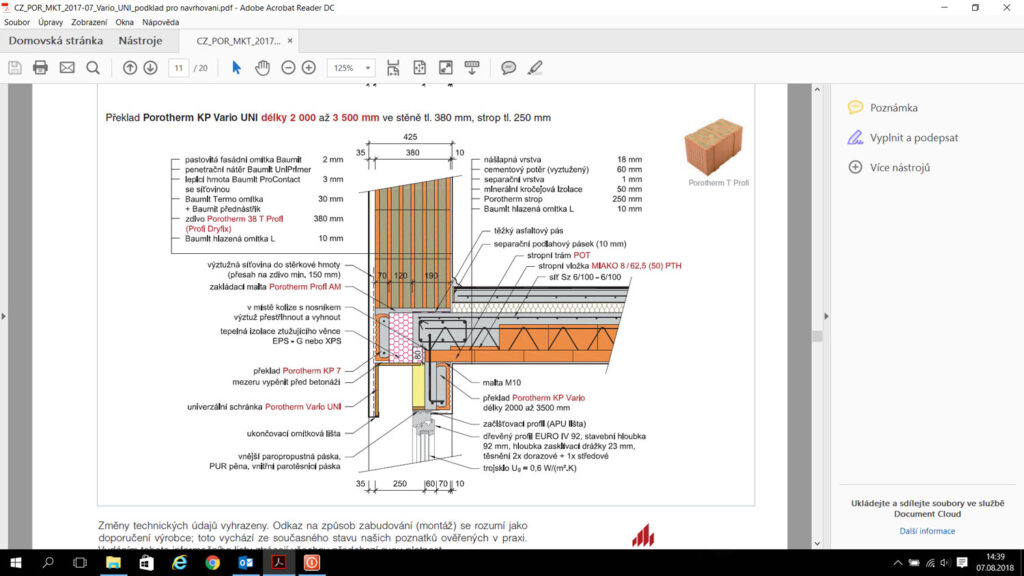Viewport: 1024px width, 576px height.
Task: Activate the arrow selection tool
Action: [237, 68]
